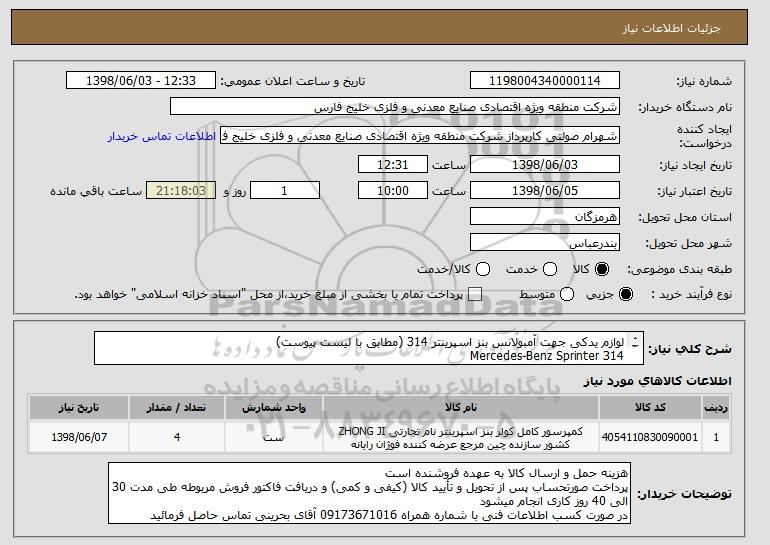The height and width of the screenshot is (545, 770).
Task: Select the کالا/خدمت radio button
Action: [483, 269]
